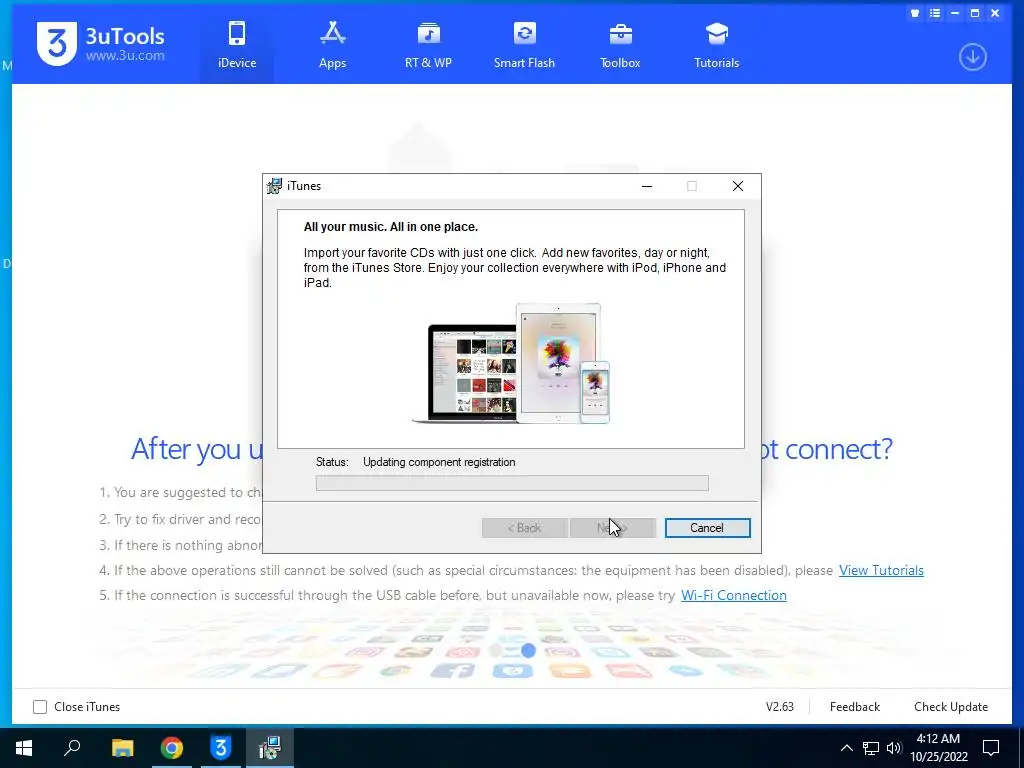Open the Tutorials tab
Screen dimensions: 1024x768
click(x=716, y=44)
